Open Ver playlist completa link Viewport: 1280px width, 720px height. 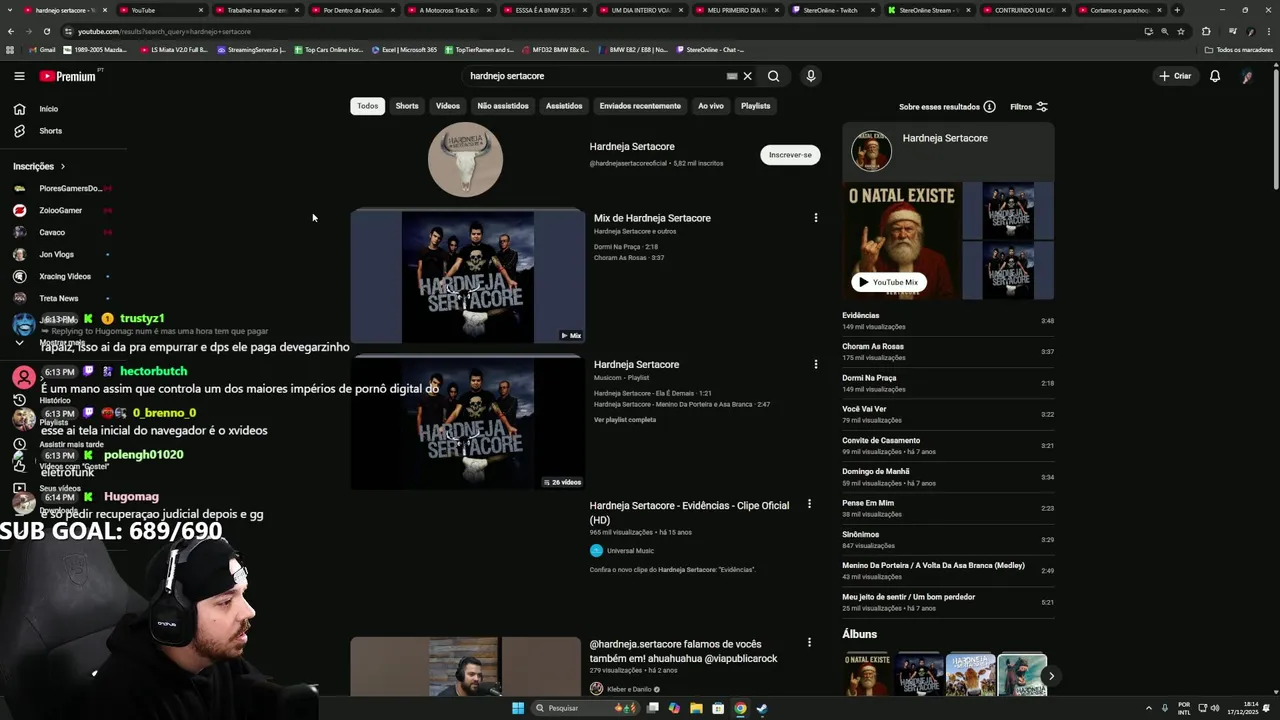pos(625,420)
